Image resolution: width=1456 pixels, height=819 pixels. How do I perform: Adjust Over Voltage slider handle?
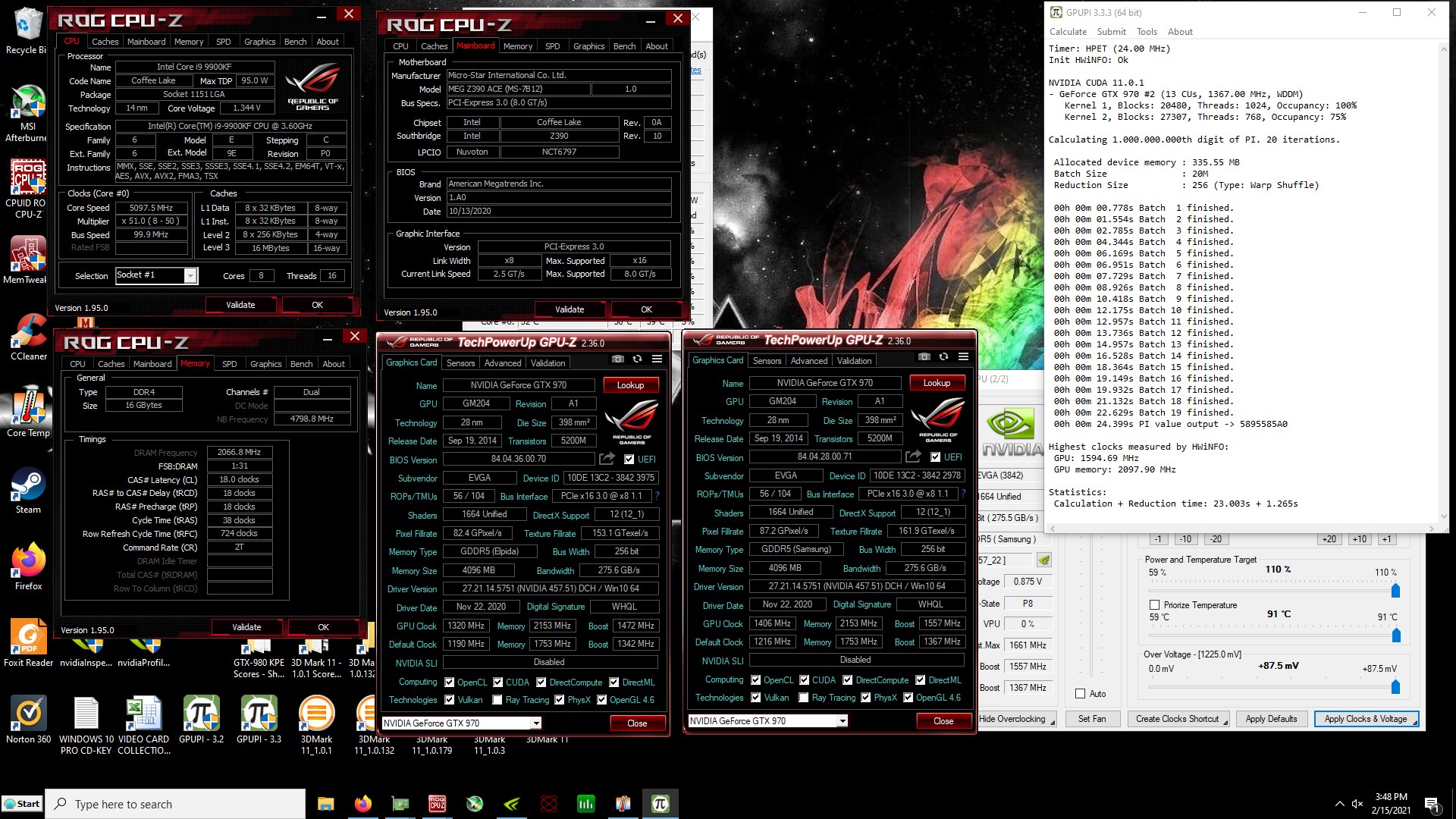click(1395, 686)
